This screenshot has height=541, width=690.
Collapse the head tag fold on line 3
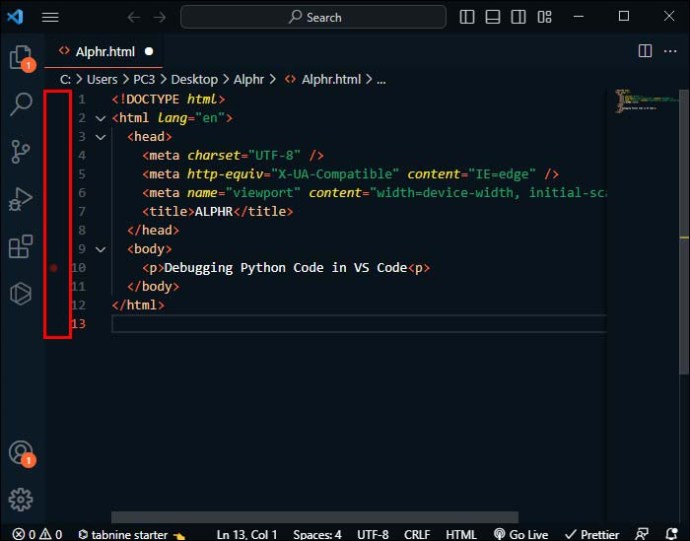coord(101,137)
